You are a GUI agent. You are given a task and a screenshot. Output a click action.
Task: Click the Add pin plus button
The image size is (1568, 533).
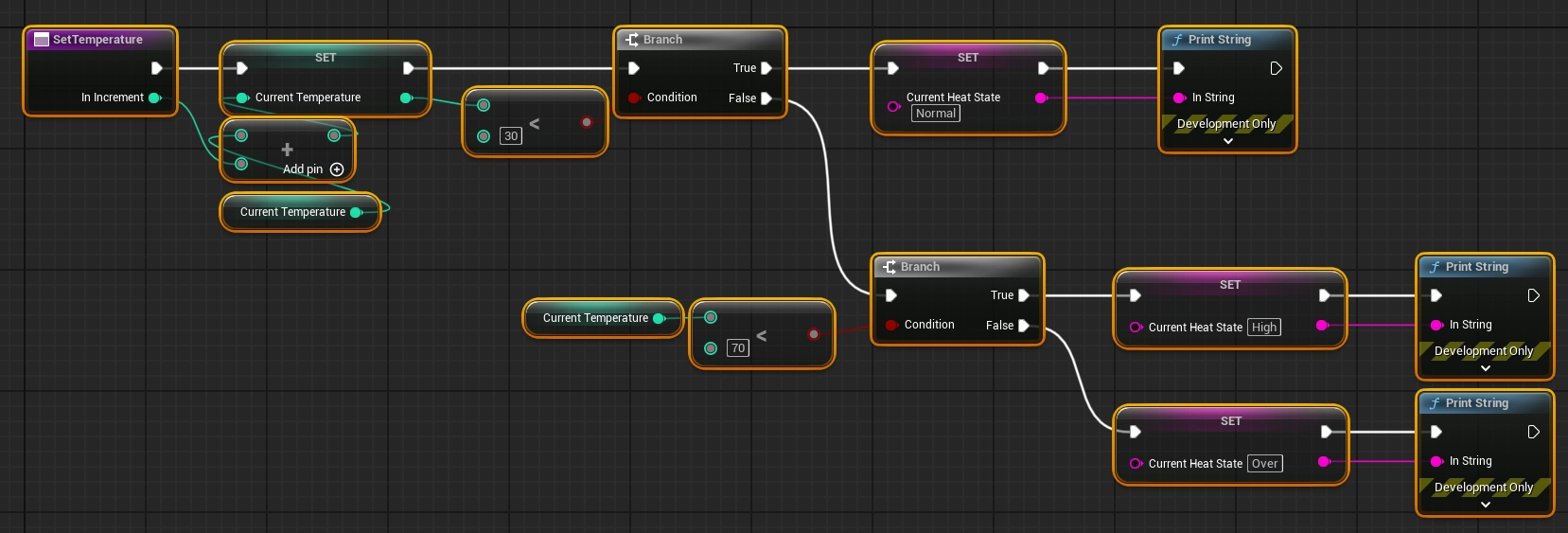(x=337, y=169)
